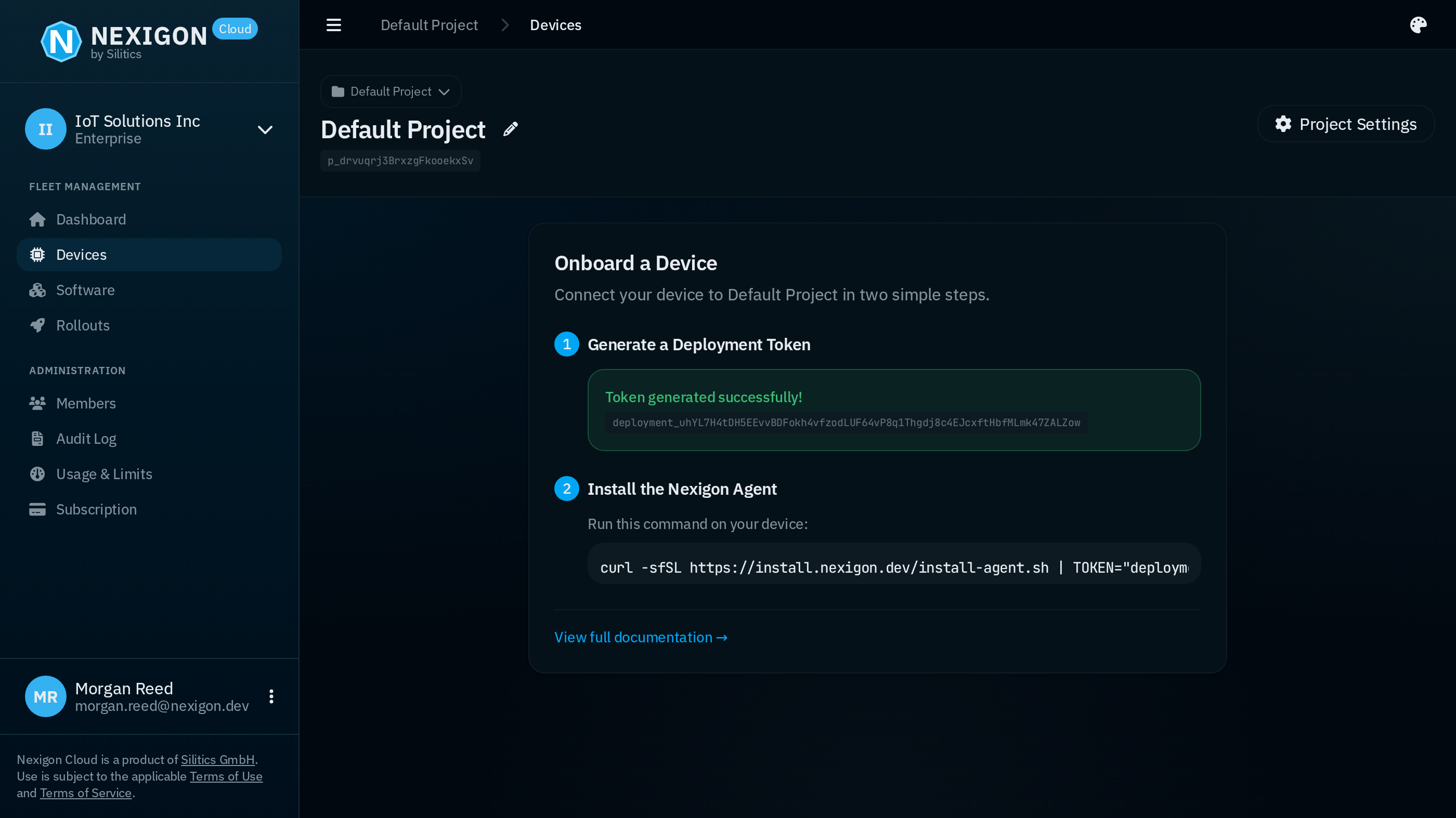The height and width of the screenshot is (818, 1456).
Task: Click the Members people icon
Action: pos(37,403)
